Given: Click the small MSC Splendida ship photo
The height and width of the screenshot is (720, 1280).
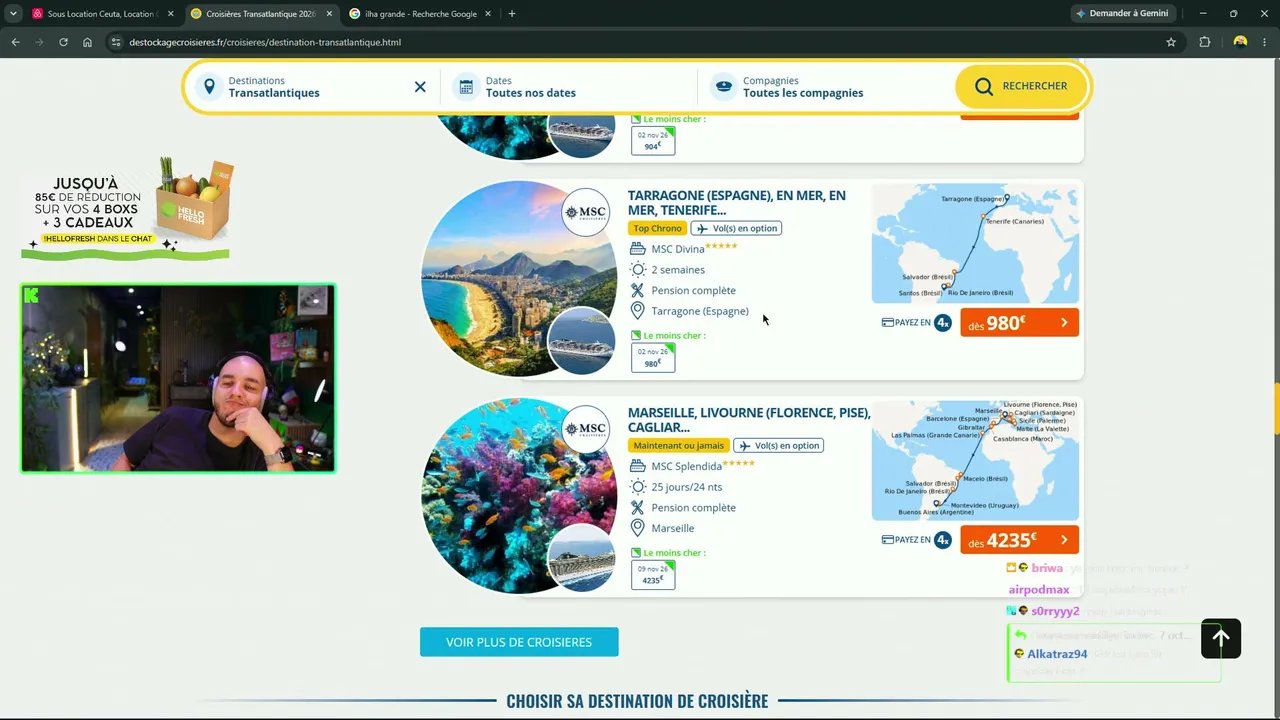Looking at the screenshot, I should point(581,558).
